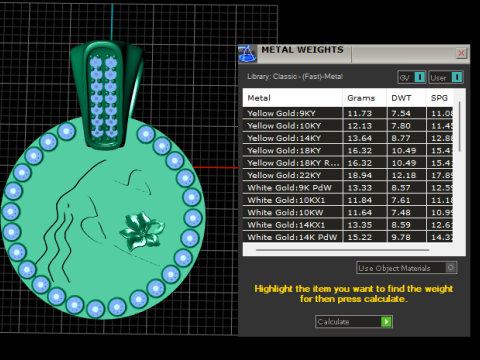Sort by the DWT column header
480x360 pixels.
pos(406,98)
